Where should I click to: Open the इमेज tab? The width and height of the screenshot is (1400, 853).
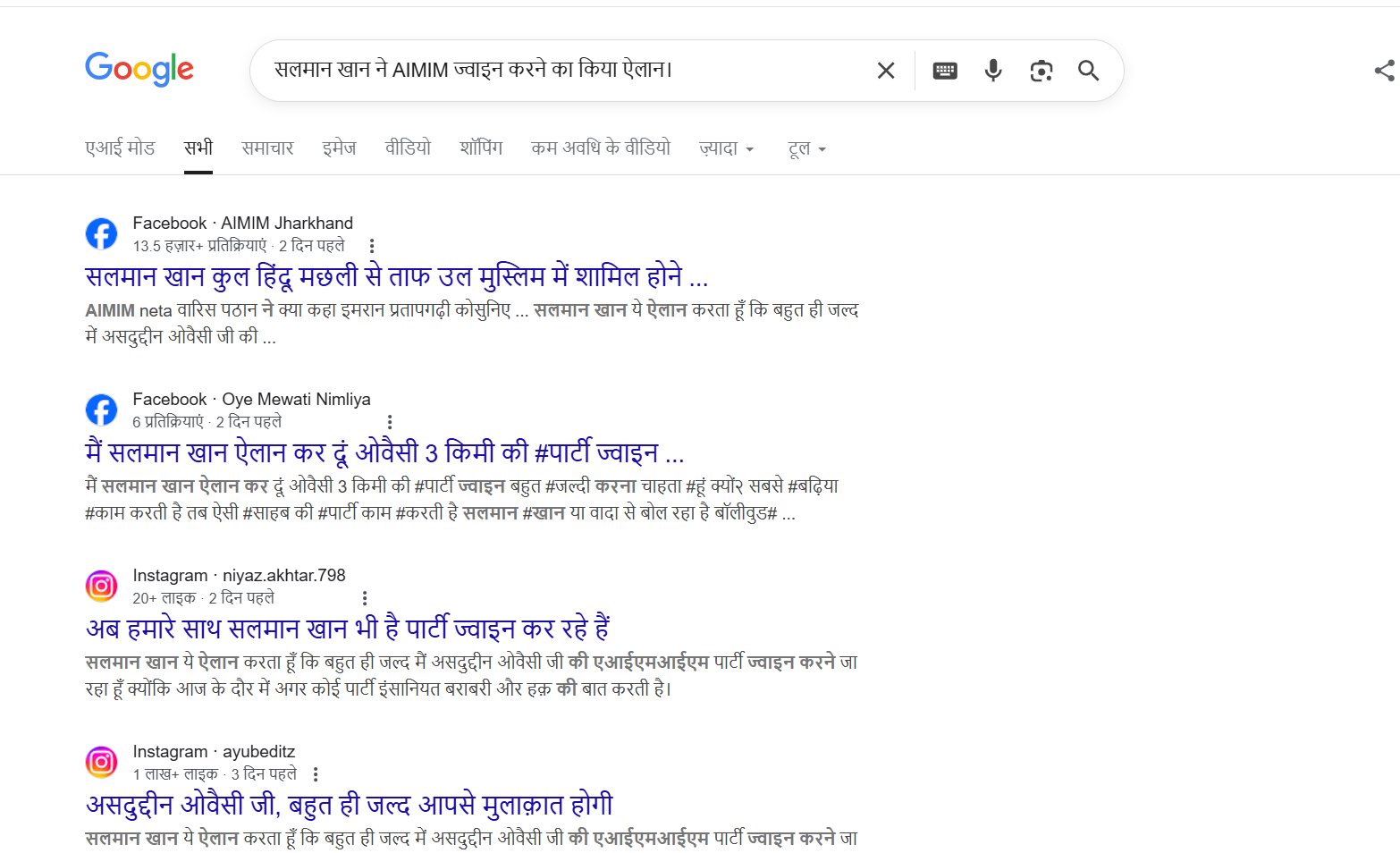coord(339,148)
